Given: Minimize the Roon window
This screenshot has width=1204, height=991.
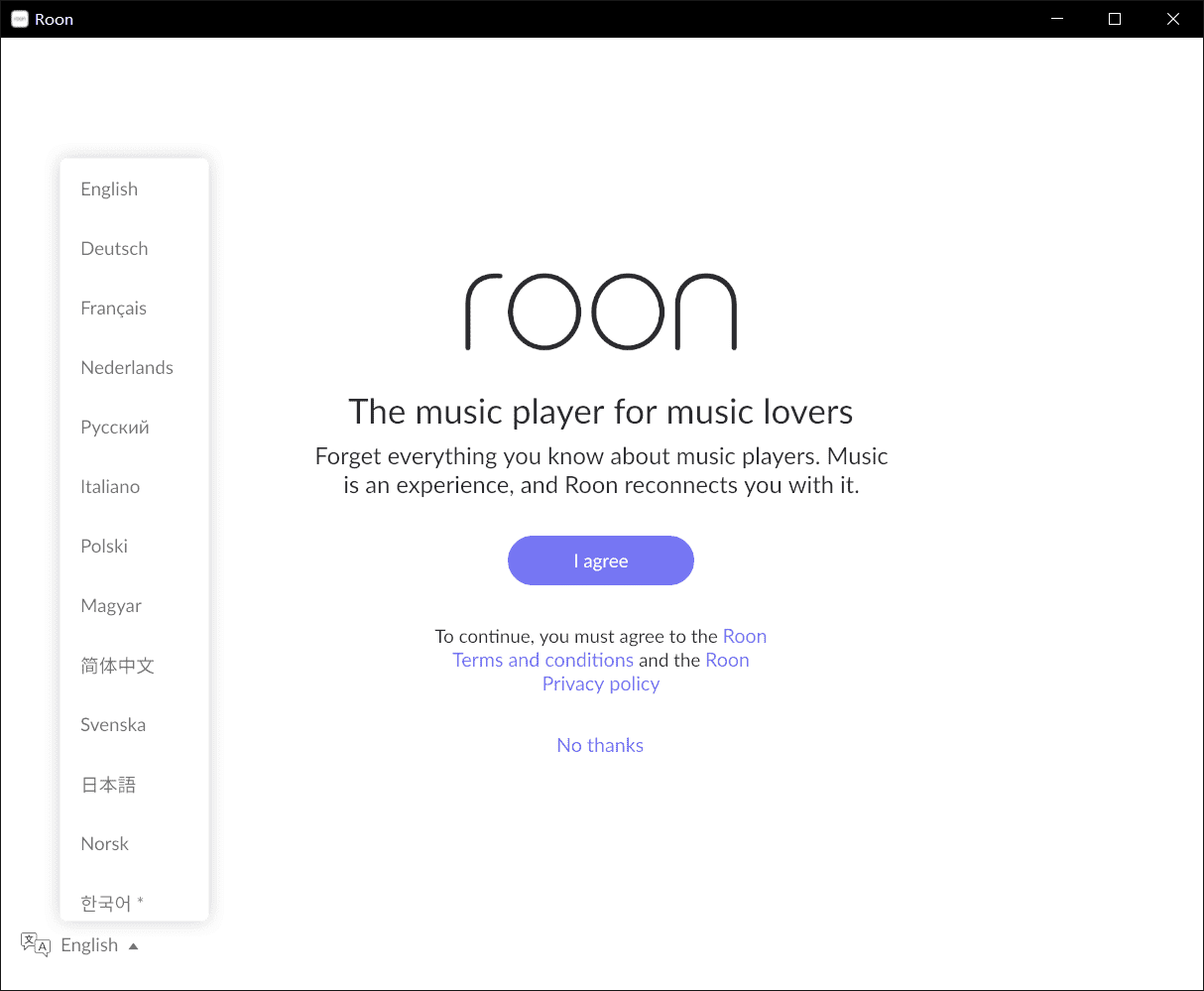Looking at the screenshot, I should 1057,19.
